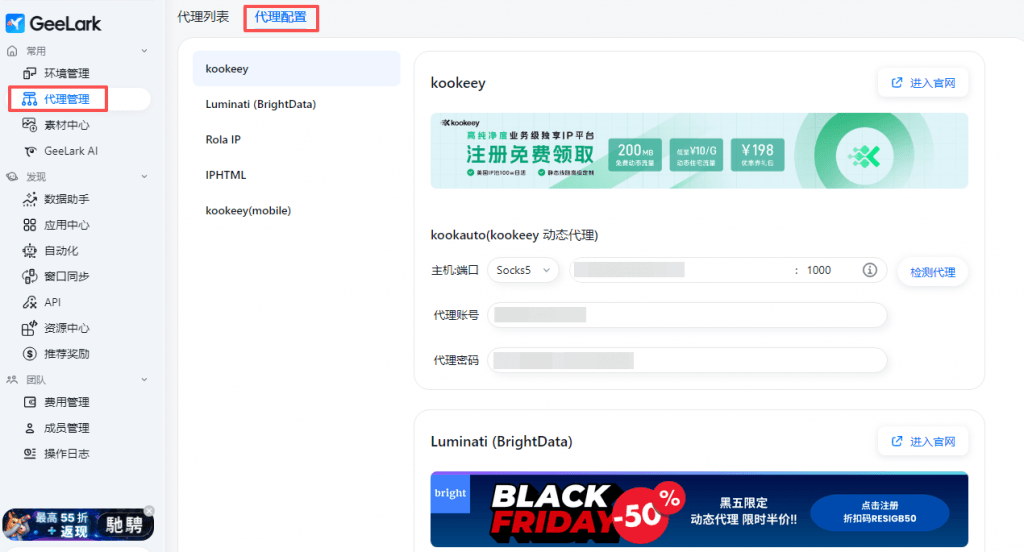Open the Socks5 protocol dropdown
This screenshot has height=552, width=1024.
point(523,270)
